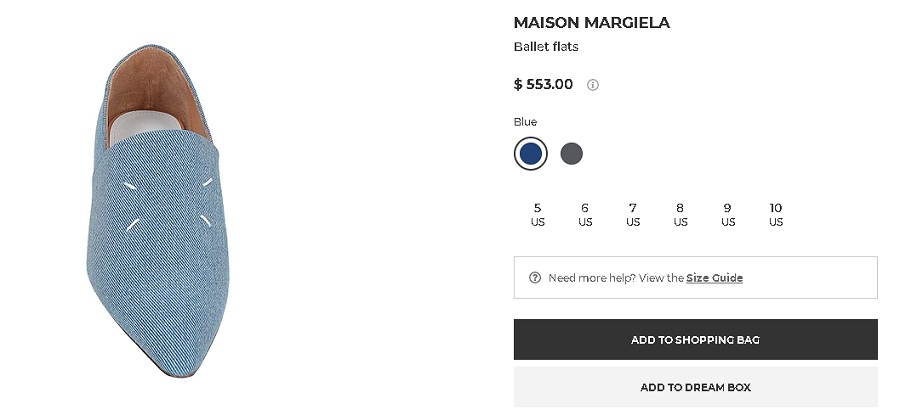900x415 pixels.
Task: Select the blue color swatch
Action: [530, 154]
